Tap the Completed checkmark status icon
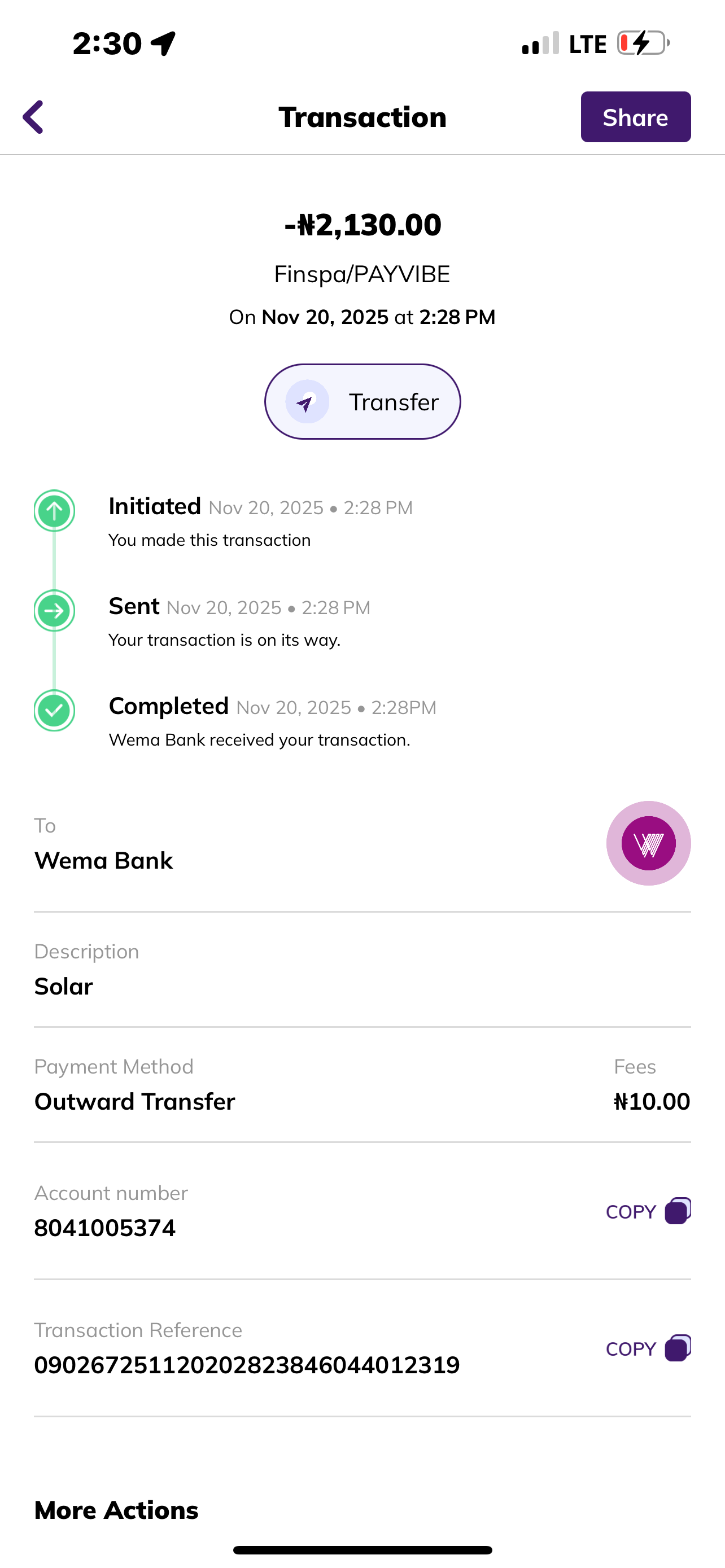Screen dimensions: 725x1568 pos(54,711)
